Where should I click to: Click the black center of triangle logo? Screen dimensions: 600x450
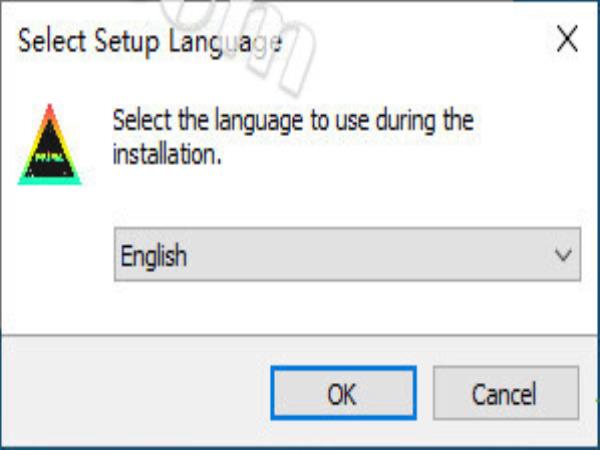50,155
